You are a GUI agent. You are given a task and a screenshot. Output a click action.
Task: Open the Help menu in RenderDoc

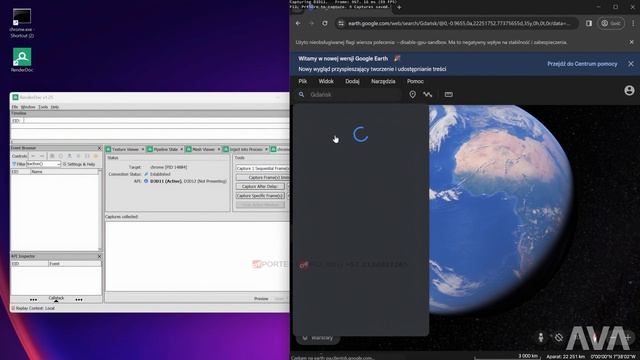[55, 107]
